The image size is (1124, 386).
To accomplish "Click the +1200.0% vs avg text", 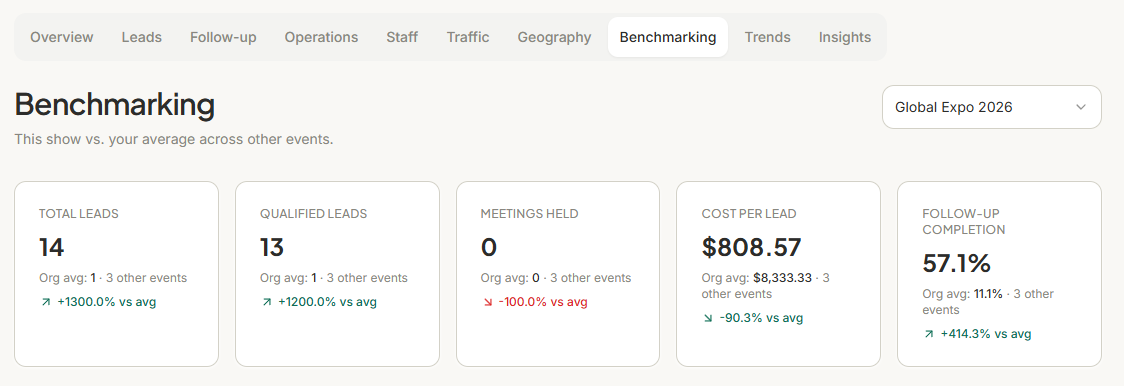I will point(328,302).
